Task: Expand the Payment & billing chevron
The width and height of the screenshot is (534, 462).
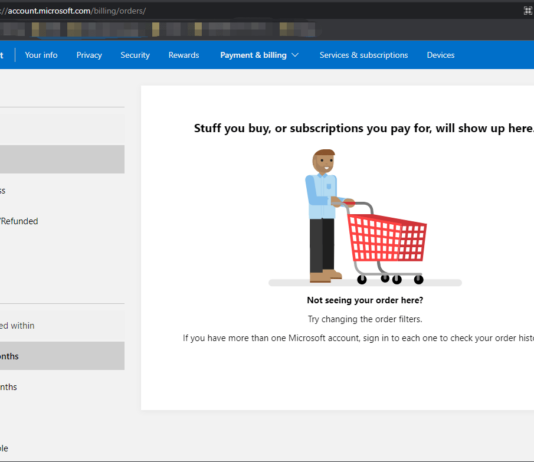Action: click(x=295, y=55)
